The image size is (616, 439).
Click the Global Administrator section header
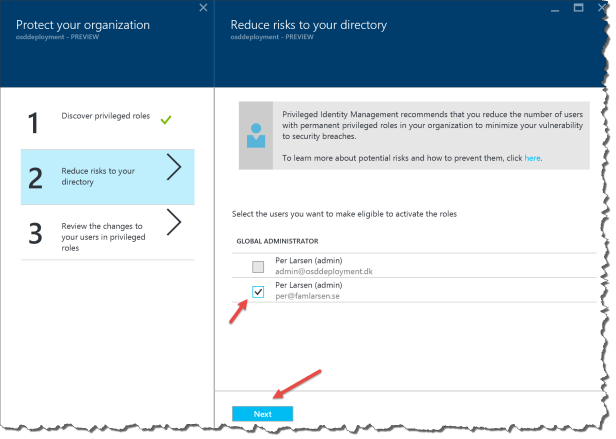point(278,241)
